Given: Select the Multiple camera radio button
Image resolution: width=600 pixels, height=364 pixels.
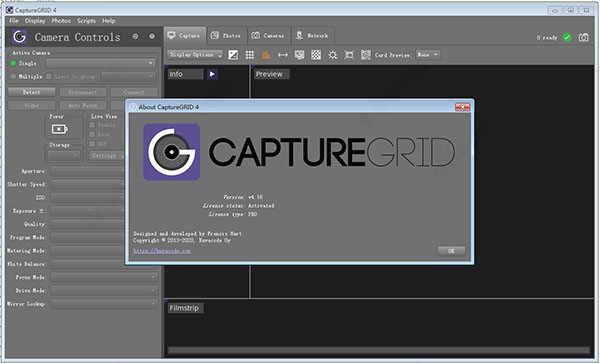Looking at the screenshot, I should point(13,76).
